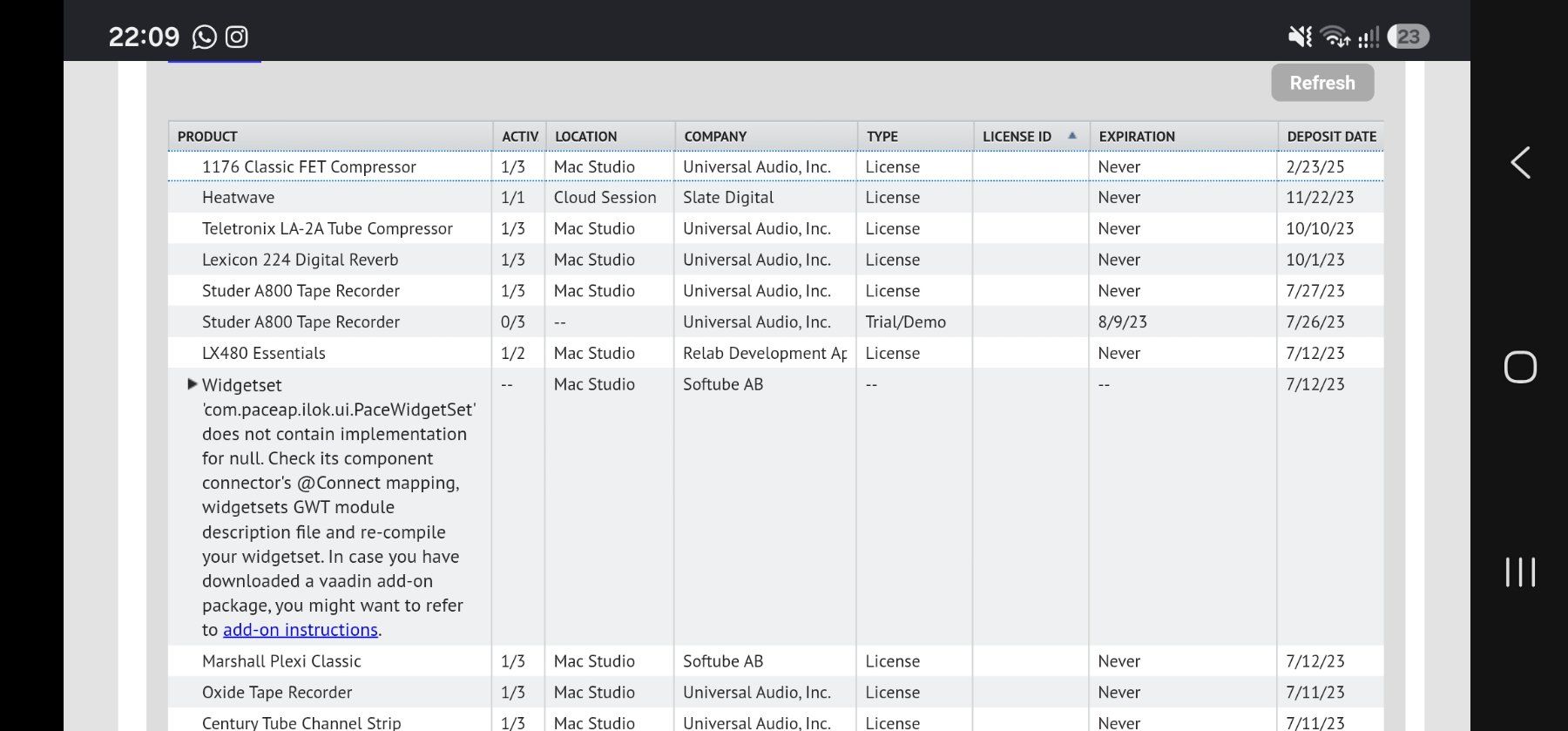
Task: Select LX480 Essentials product
Action: [x=264, y=353]
